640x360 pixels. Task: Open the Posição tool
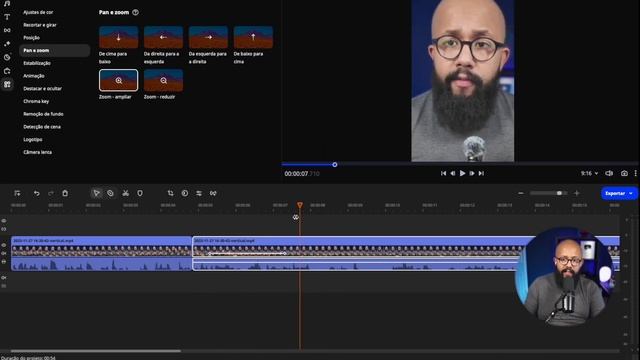pyautogui.click(x=31, y=38)
